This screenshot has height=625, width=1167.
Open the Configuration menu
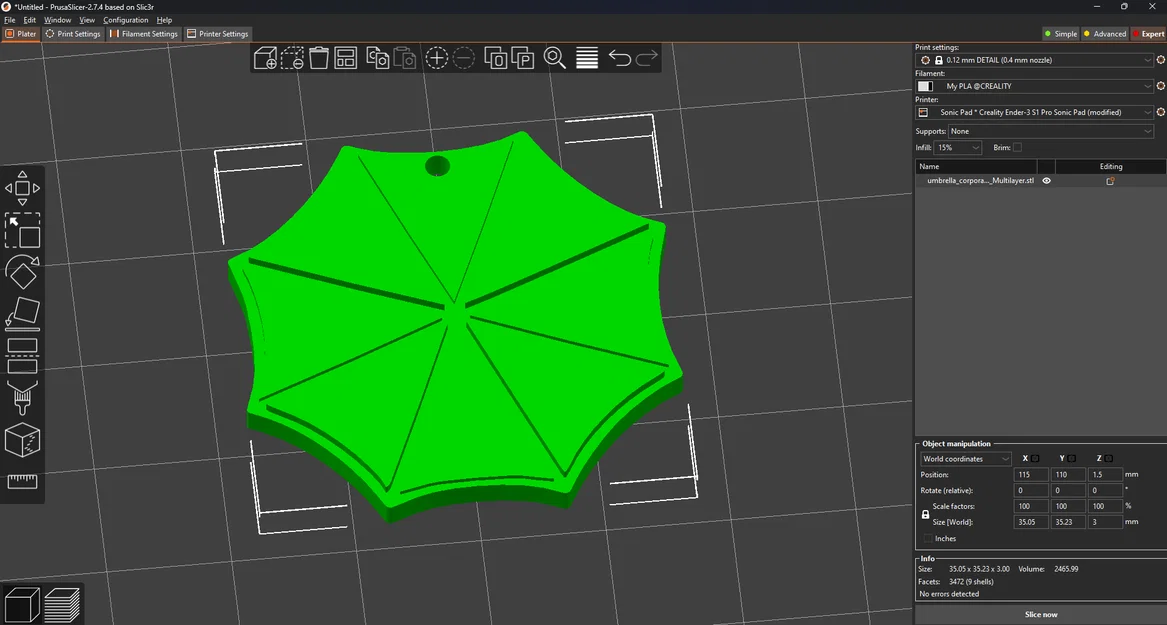[126, 19]
